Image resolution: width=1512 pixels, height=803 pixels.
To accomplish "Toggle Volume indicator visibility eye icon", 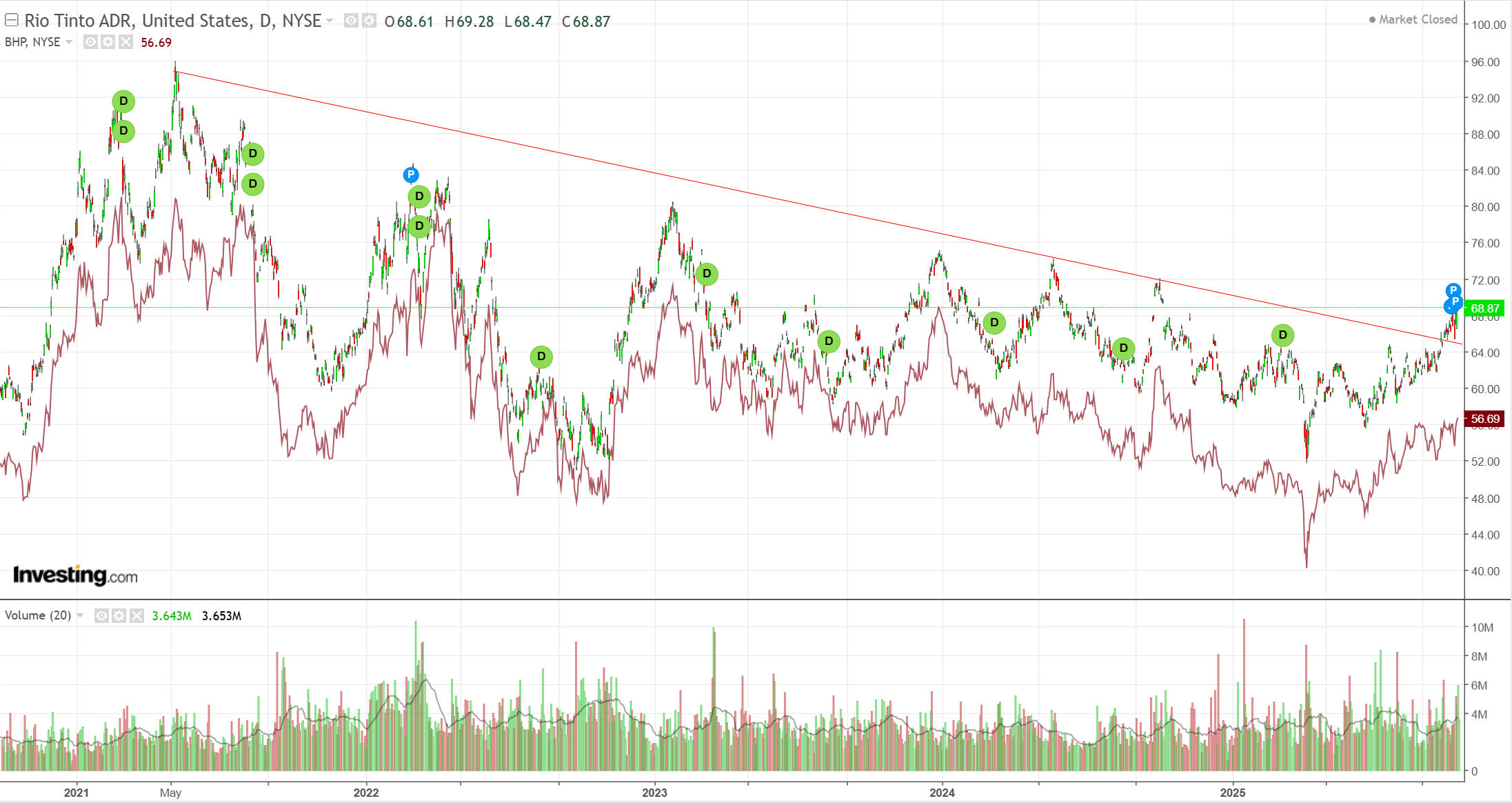I will 101,615.
